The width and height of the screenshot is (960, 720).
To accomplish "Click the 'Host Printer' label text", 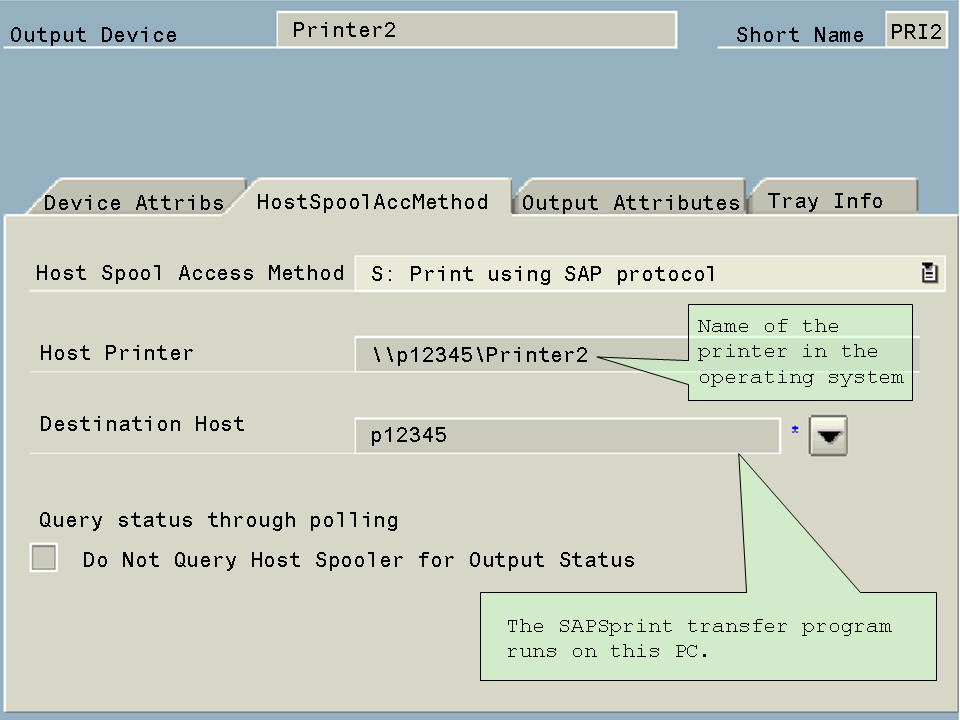I will (116, 353).
